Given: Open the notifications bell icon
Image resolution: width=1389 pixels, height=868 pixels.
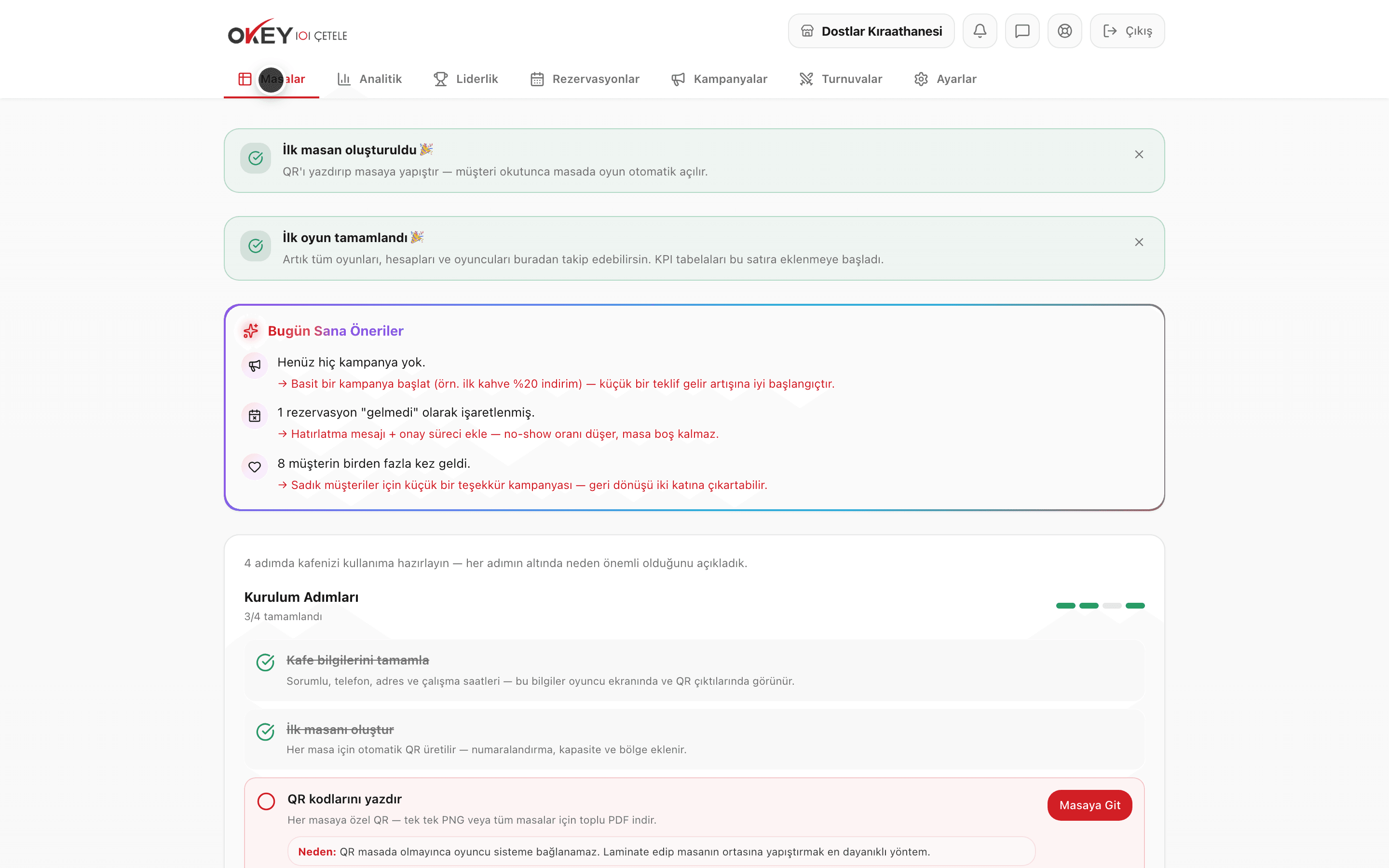Looking at the screenshot, I should click(x=980, y=31).
